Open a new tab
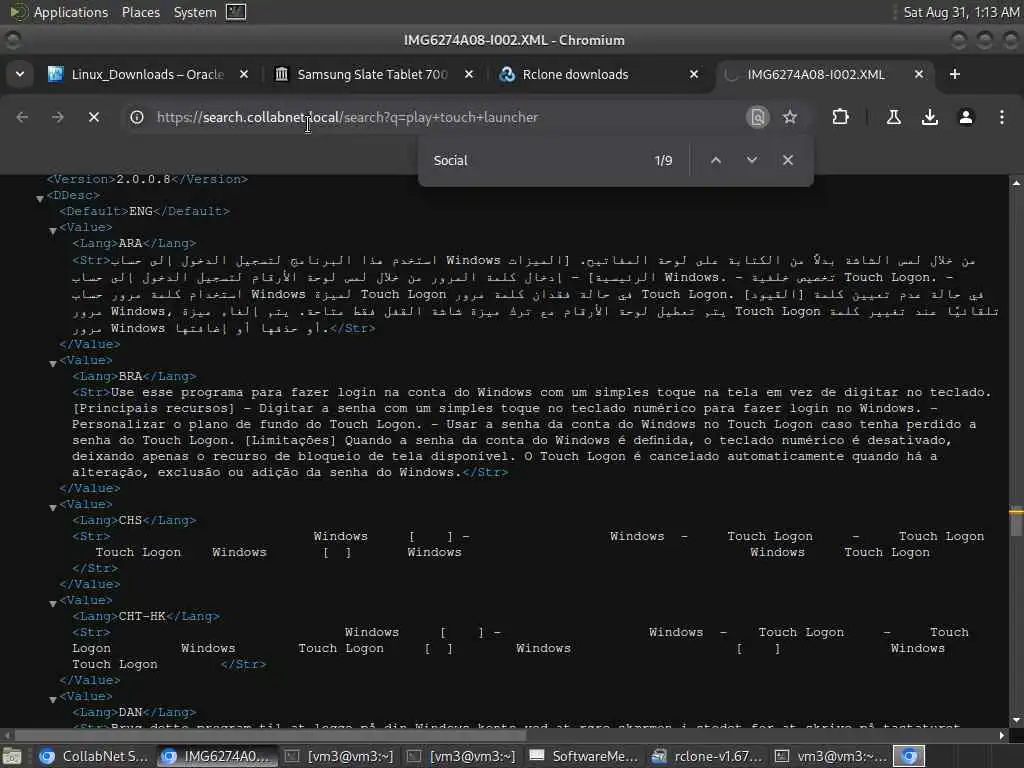Image resolution: width=1024 pixels, height=768 pixels. tap(955, 74)
